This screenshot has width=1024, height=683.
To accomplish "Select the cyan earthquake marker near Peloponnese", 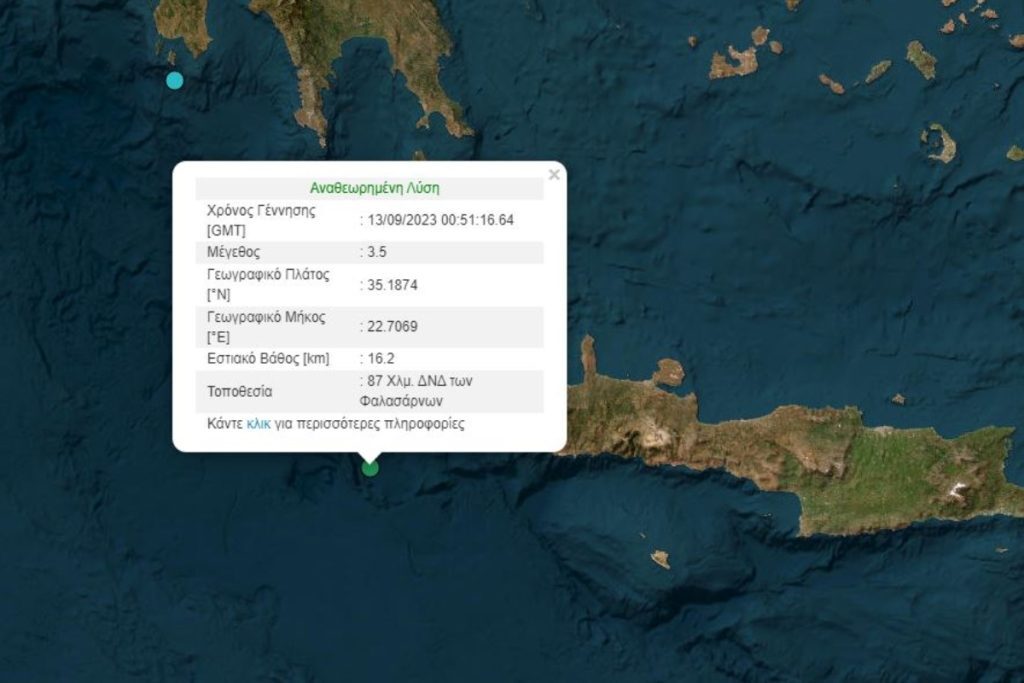I will 174,80.
